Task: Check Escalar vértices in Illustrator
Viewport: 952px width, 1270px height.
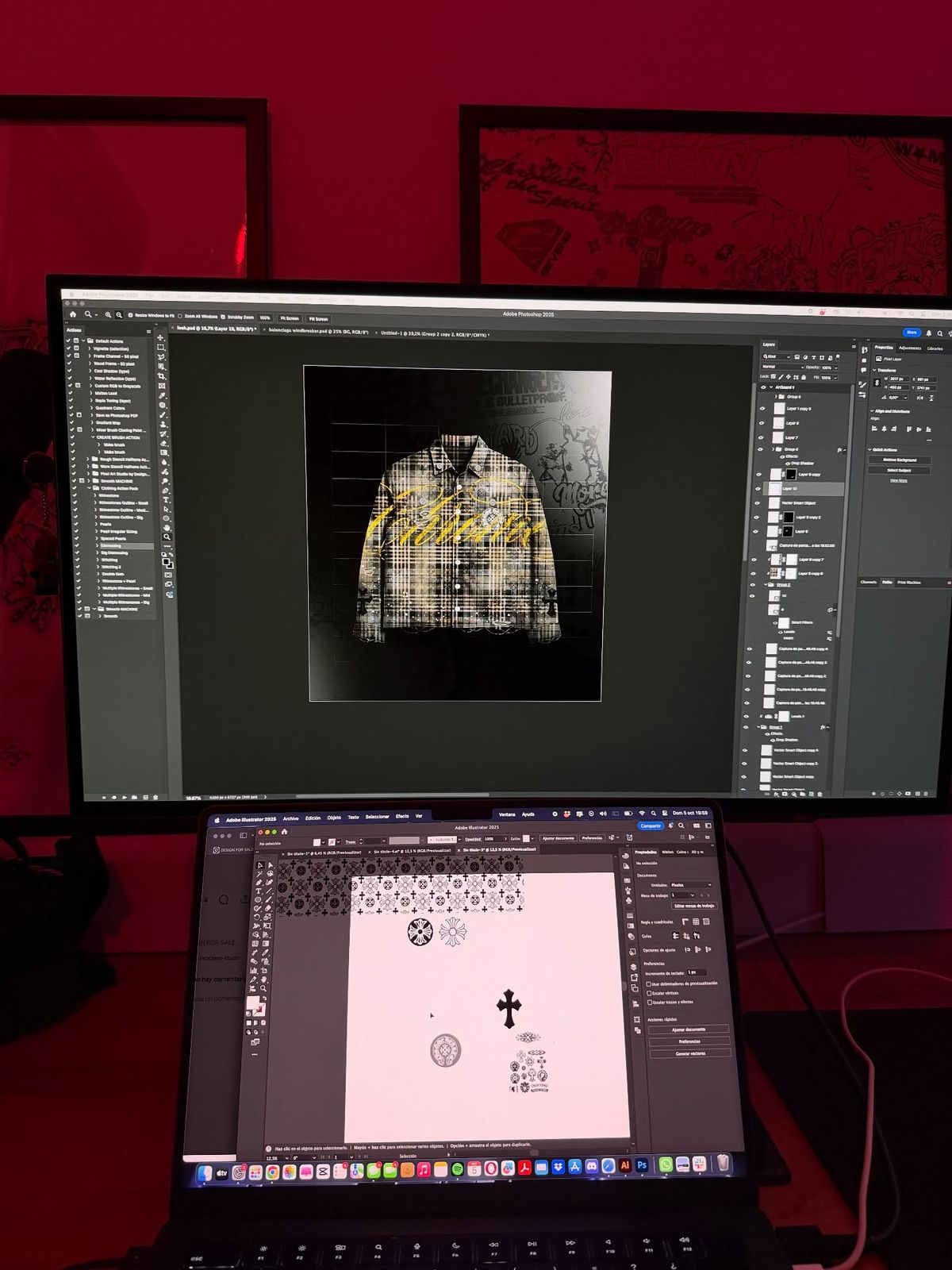Action: click(x=649, y=993)
